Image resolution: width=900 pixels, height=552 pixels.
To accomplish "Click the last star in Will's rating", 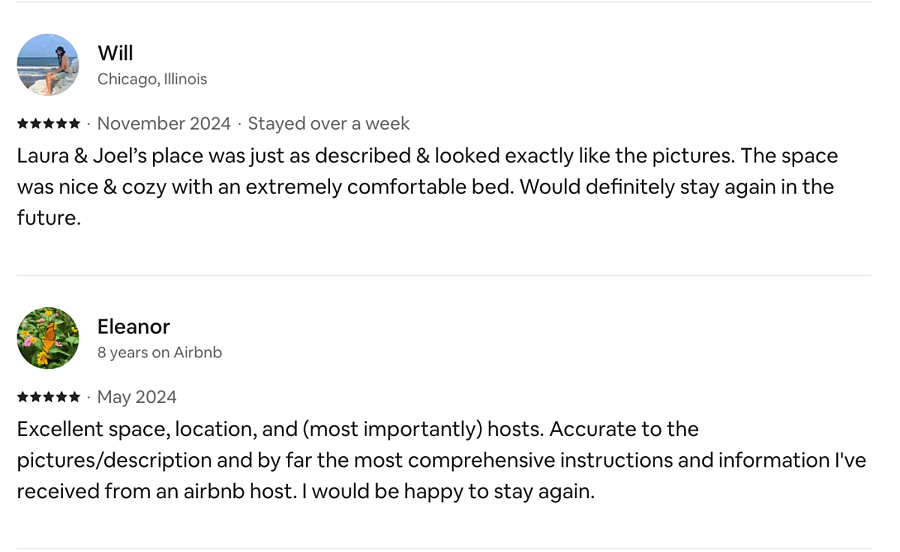I will pos(75,123).
